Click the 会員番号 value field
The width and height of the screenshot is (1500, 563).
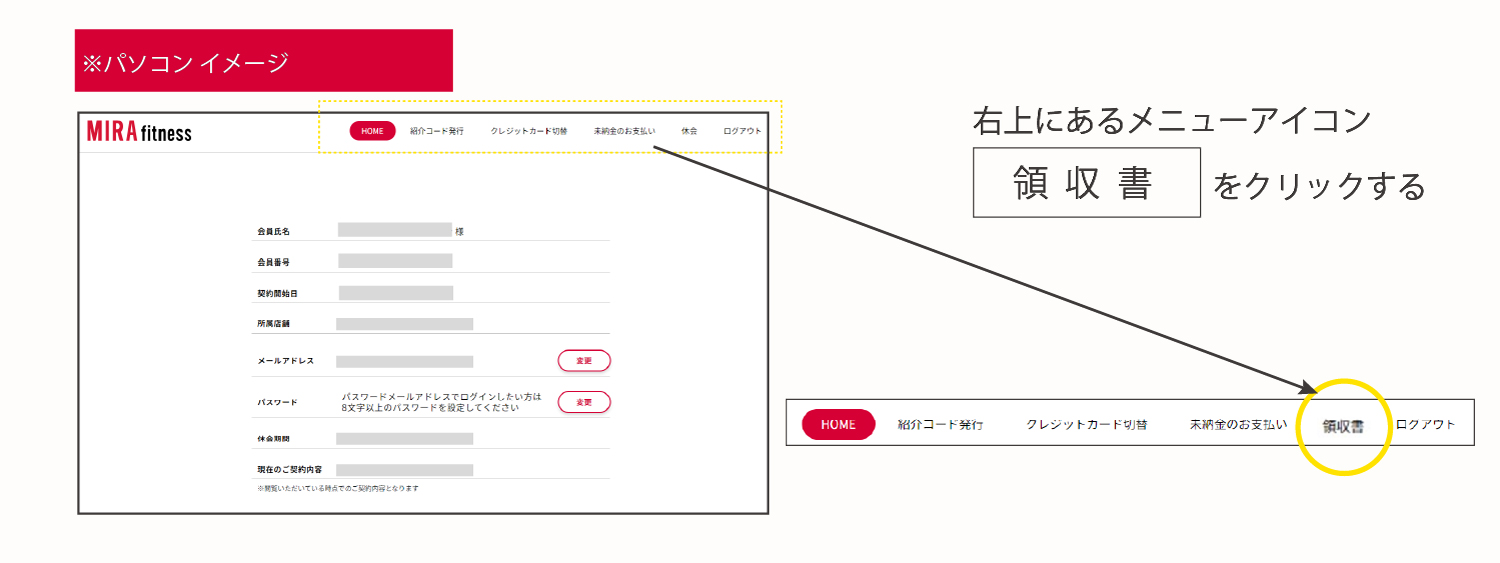[x=395, y=261]
